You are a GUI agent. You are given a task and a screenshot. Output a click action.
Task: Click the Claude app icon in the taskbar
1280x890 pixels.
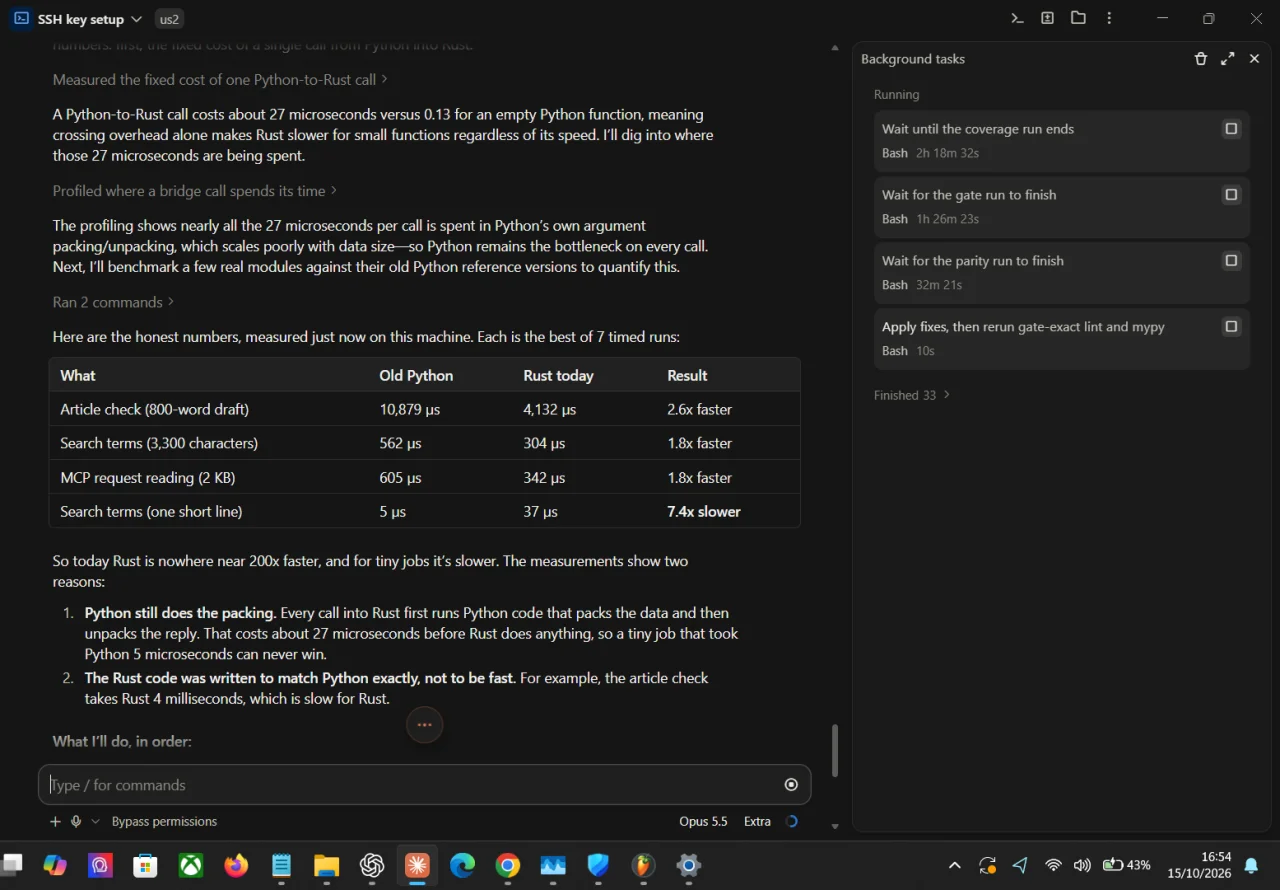click(417, 865)
